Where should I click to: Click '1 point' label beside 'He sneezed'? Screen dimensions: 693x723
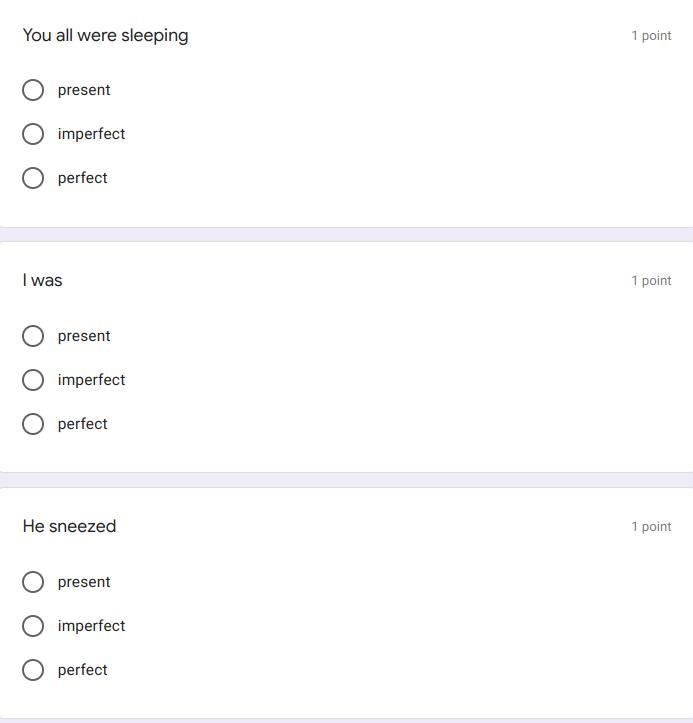tap(651, 526)
